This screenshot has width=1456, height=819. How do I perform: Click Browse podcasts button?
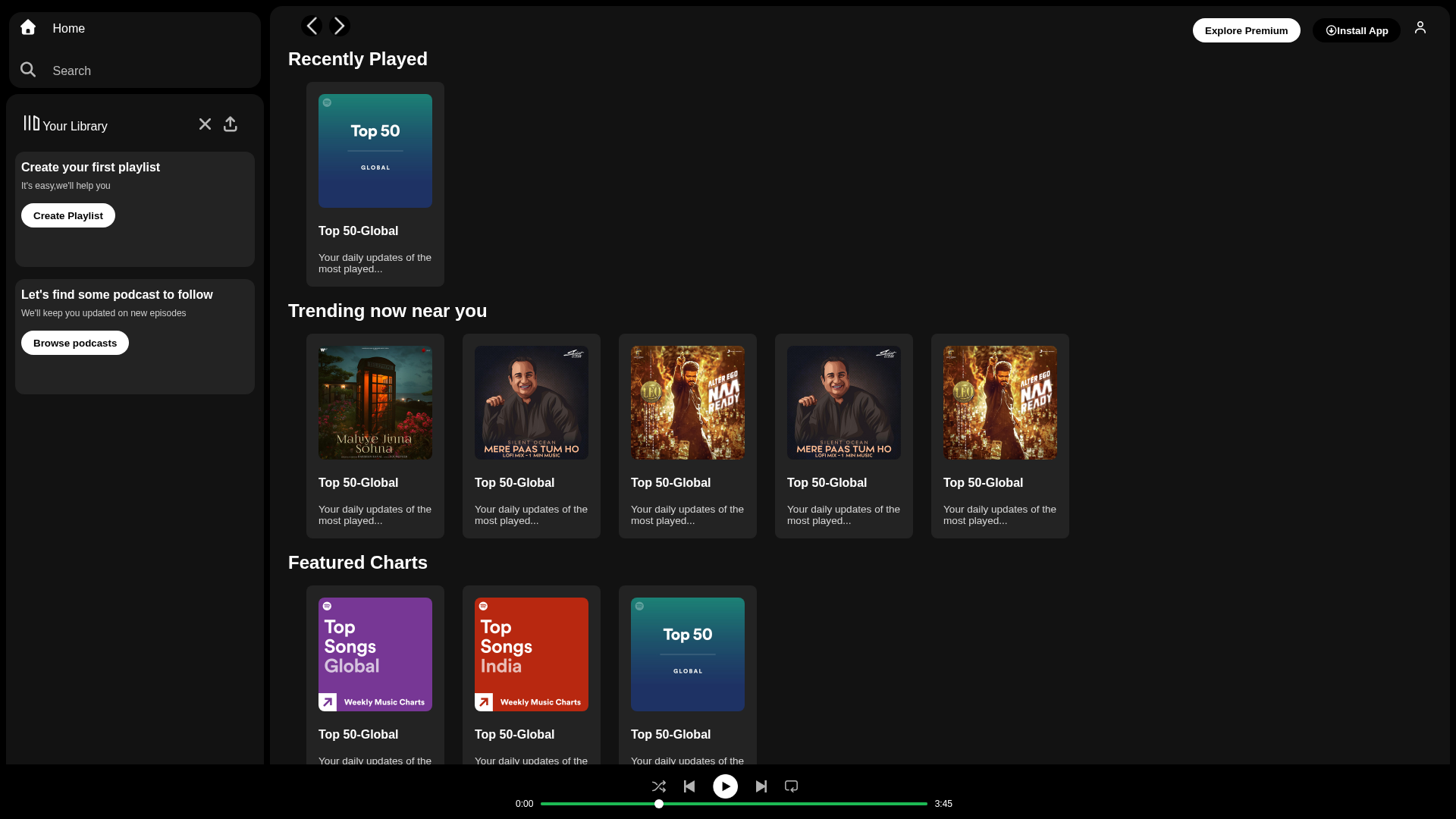coord(75,343)
